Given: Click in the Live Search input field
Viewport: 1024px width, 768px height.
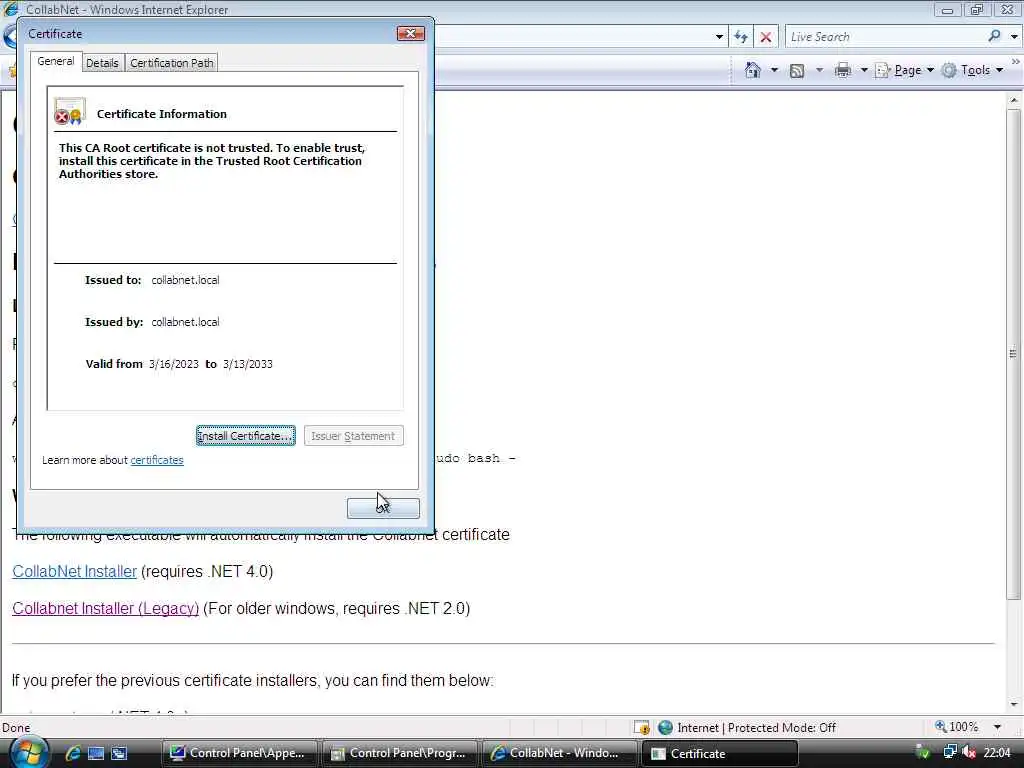Looking at the screenshot, I should click(x=885, y=37).
